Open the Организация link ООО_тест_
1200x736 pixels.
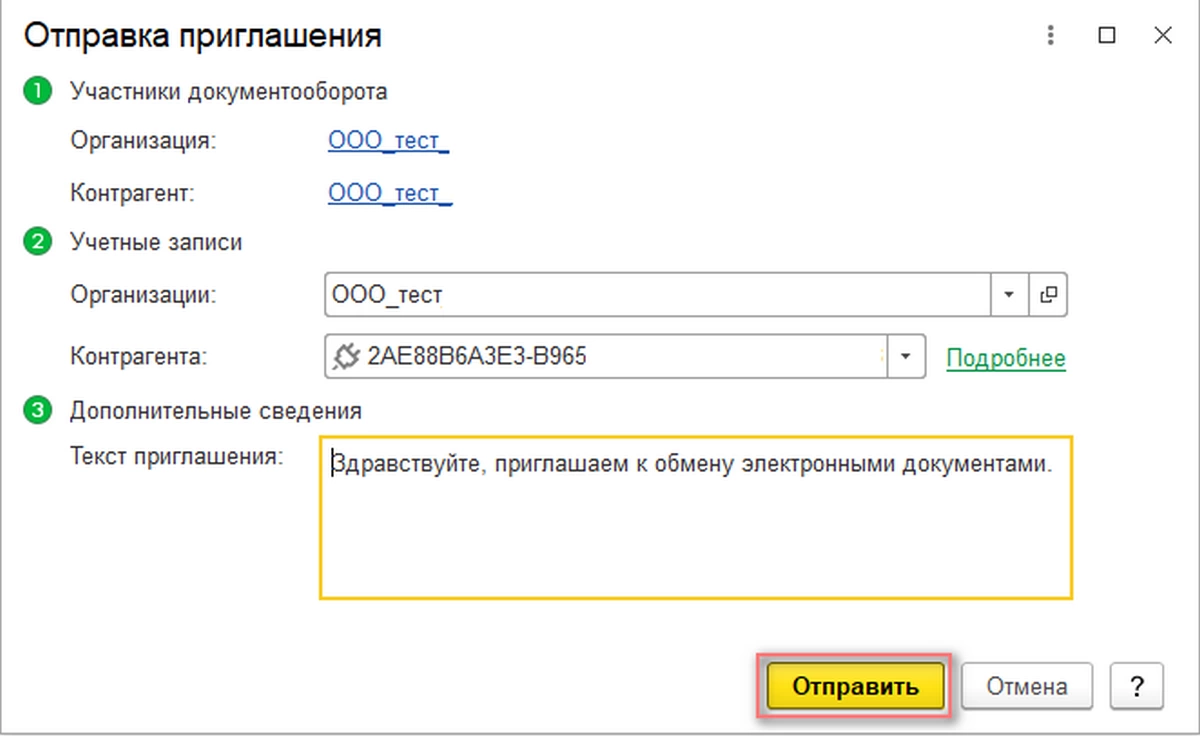click(x=388, y=141)
